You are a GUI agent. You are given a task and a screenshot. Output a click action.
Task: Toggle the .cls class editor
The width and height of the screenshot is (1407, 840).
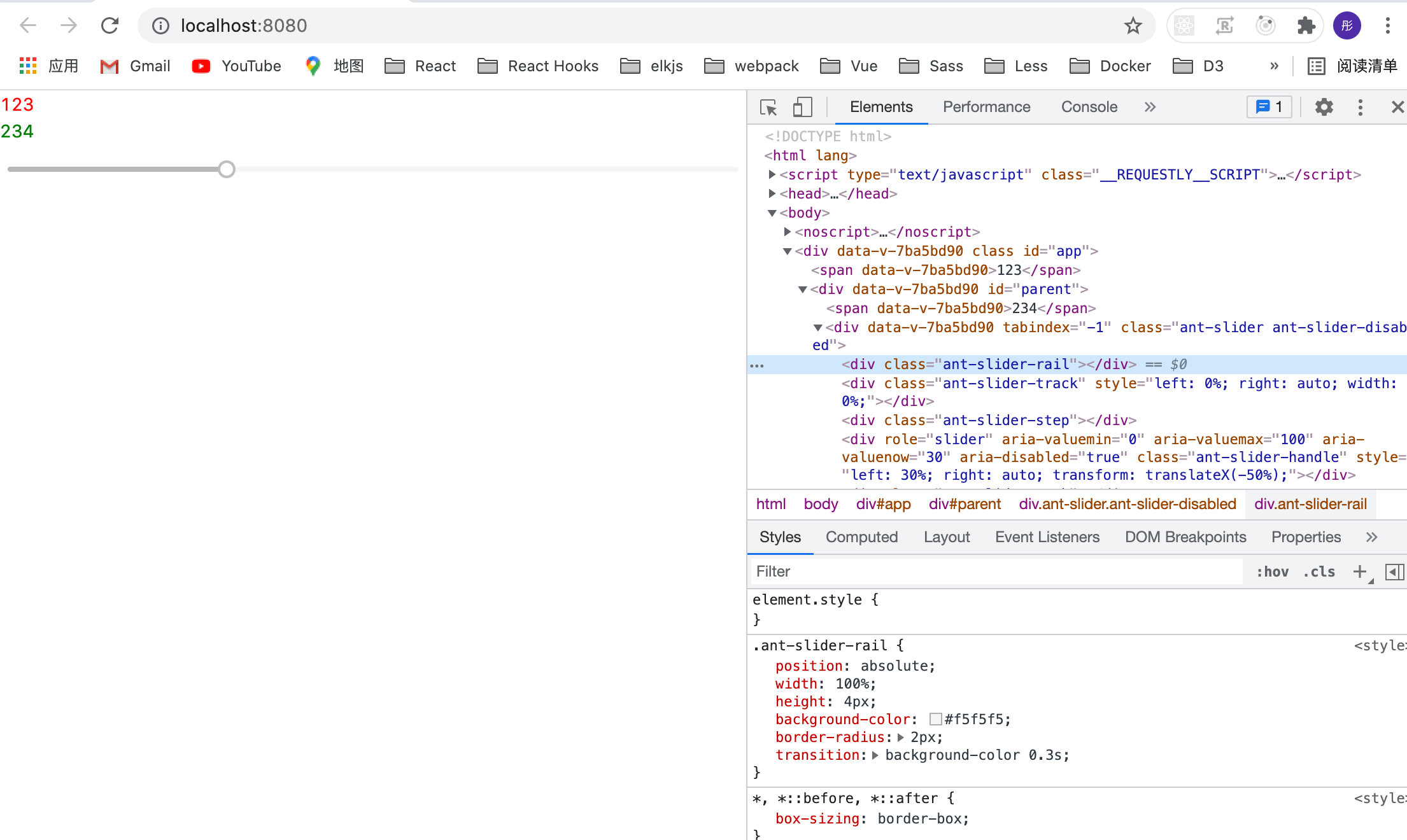(x=1319, y=571)
